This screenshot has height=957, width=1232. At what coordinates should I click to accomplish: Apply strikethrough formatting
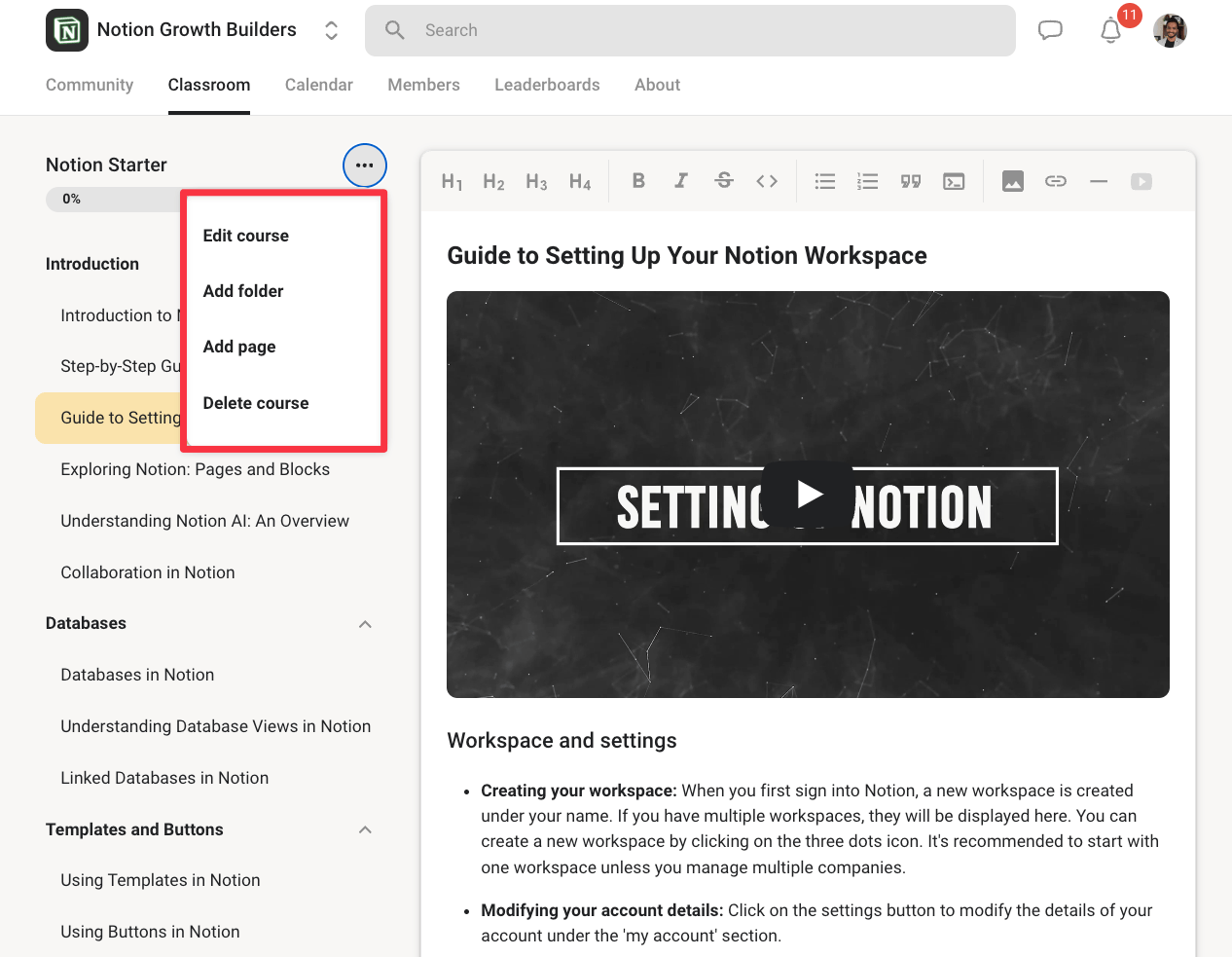(x=724, y=181)
